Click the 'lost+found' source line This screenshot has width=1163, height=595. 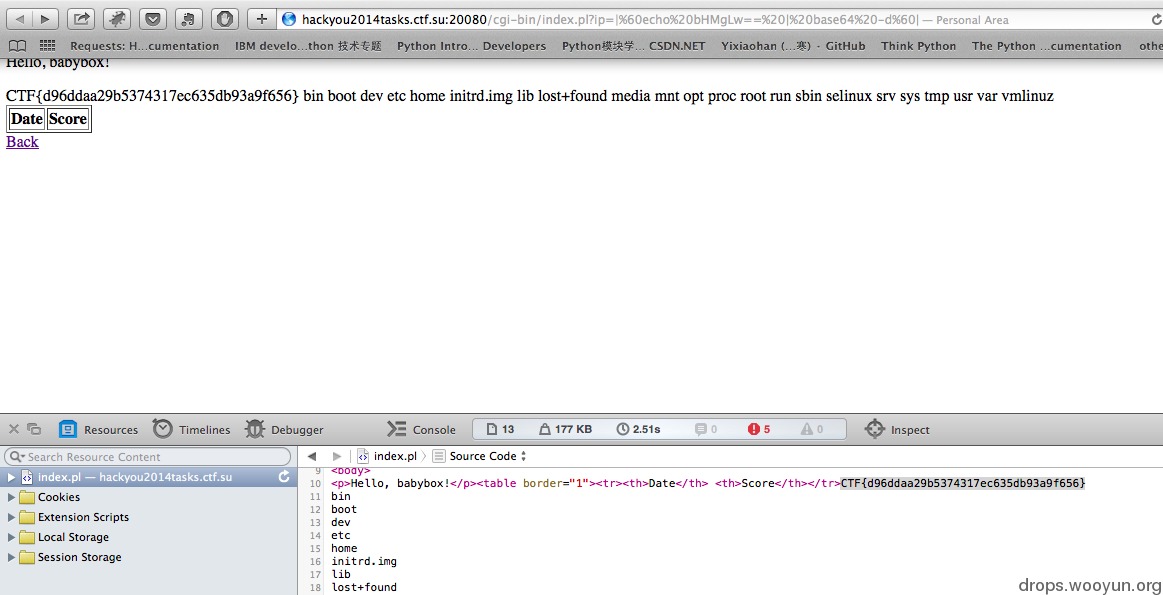(364, 588)
